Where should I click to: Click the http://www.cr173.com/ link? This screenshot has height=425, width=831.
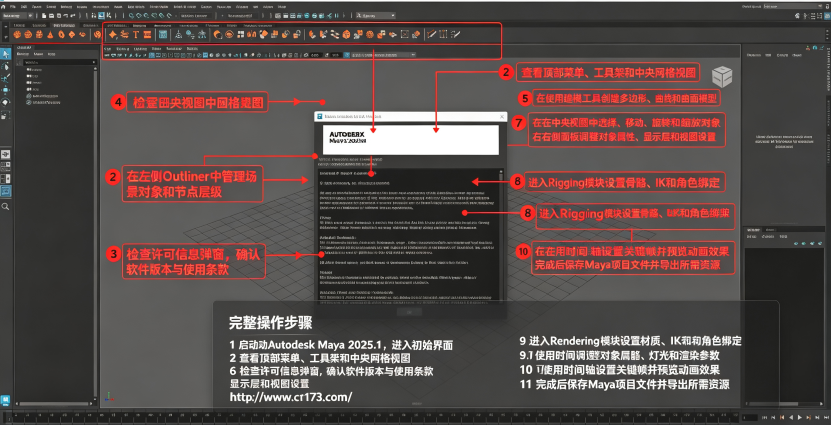tap(290, 397)
